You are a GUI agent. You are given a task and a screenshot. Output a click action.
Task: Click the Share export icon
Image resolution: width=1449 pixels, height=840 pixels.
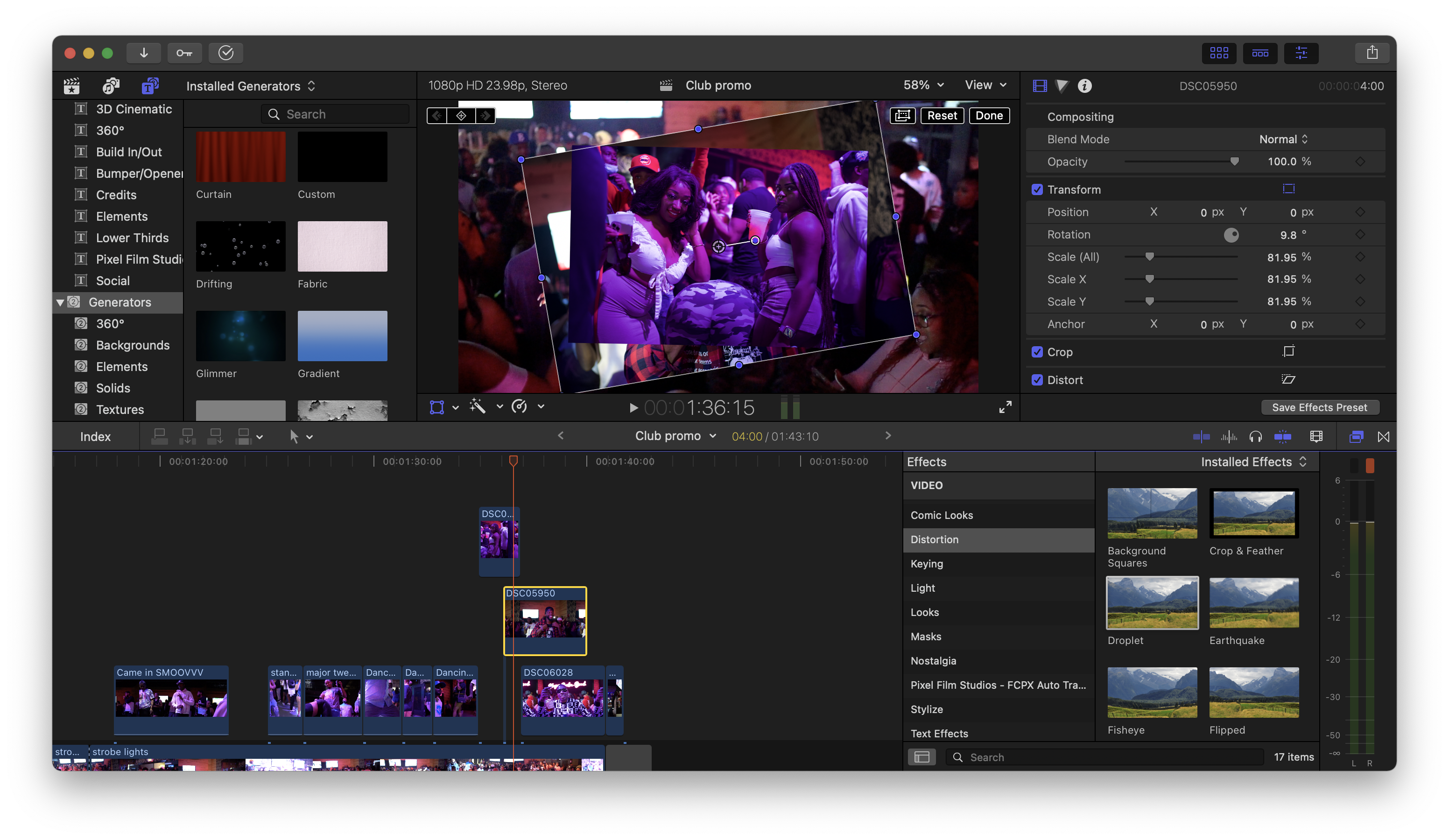click(x=1372, y=53)
